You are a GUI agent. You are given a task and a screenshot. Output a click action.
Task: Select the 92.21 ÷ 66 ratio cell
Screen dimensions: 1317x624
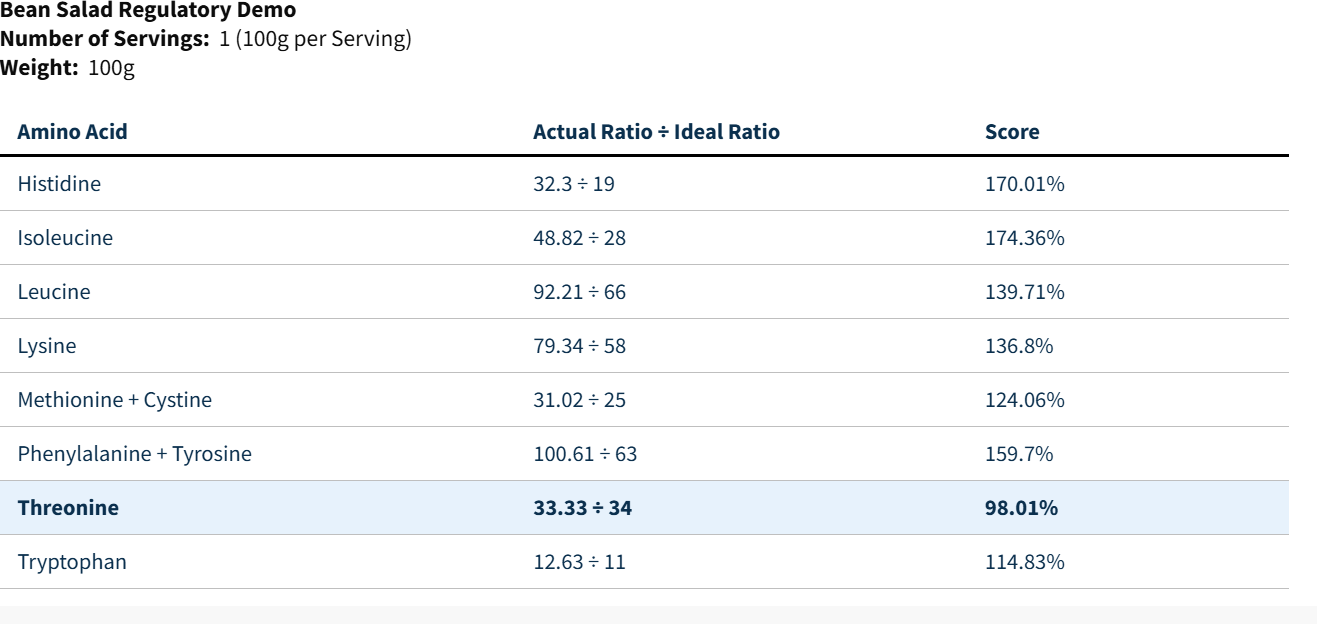580,292
